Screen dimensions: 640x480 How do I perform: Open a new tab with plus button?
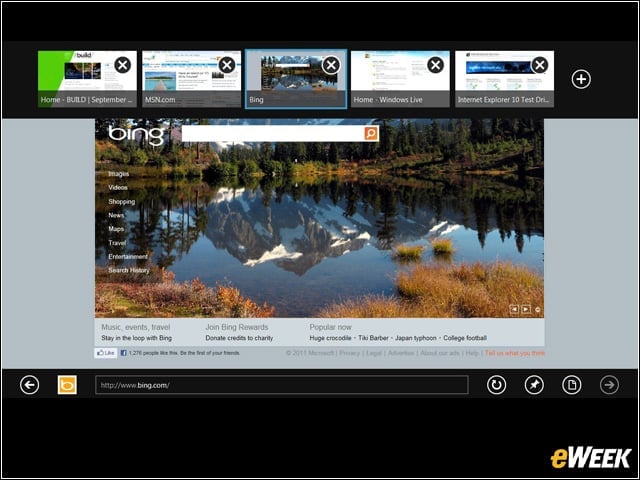pyautogui.click(x=581, y=79)
